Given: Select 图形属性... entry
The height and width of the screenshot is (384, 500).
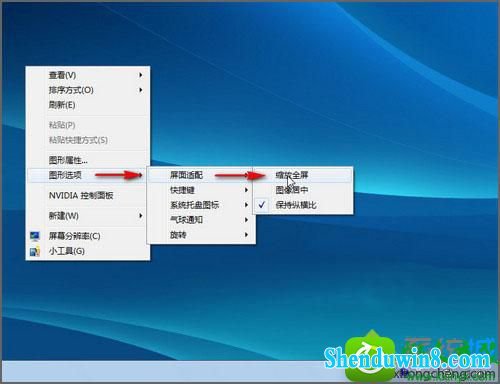Looking at the screenshot, I should pyautogui.click(x=87, y=160).
